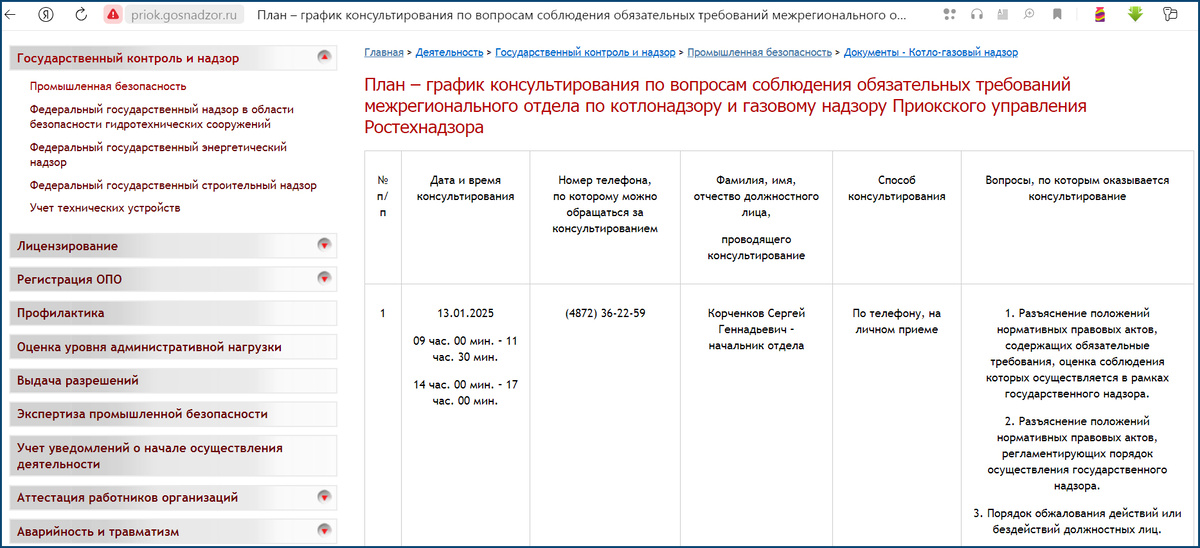Open the green download arrow extension

(1135, 15)
